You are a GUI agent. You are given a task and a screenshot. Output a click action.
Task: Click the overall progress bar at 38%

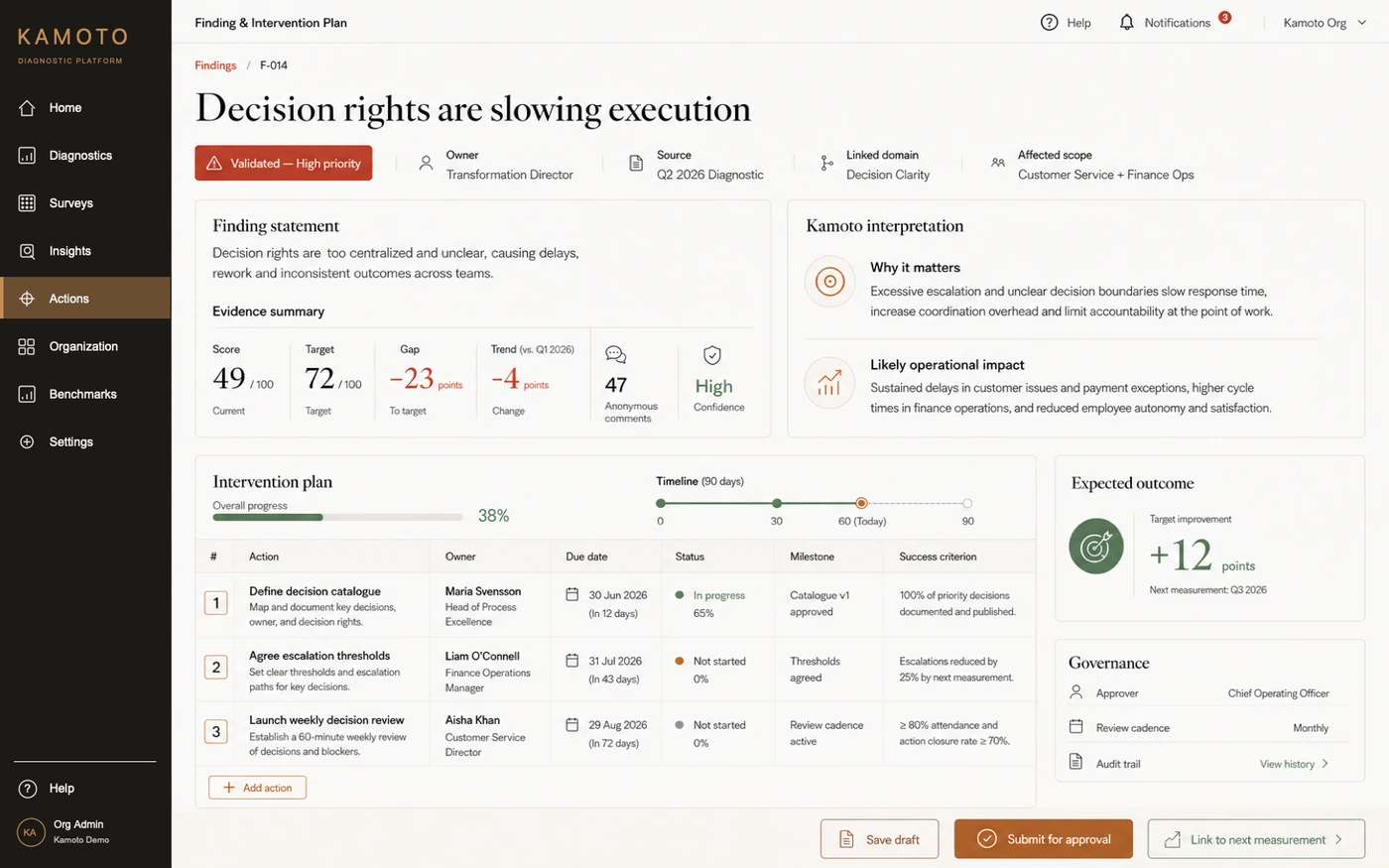click(x=337, y=517)
